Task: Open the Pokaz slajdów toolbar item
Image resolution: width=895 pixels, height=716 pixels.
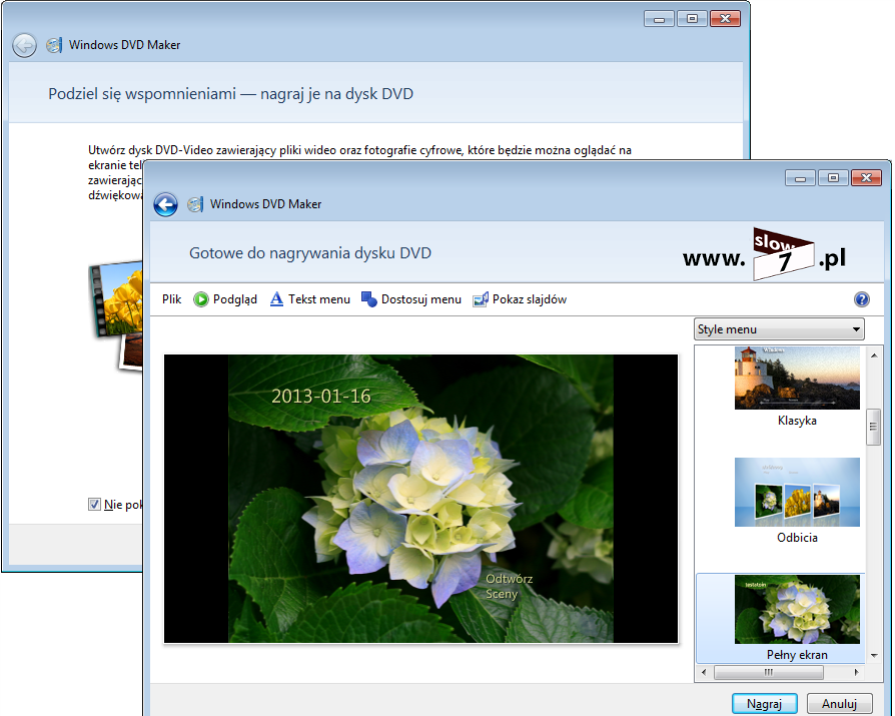Action: point(519,299)
